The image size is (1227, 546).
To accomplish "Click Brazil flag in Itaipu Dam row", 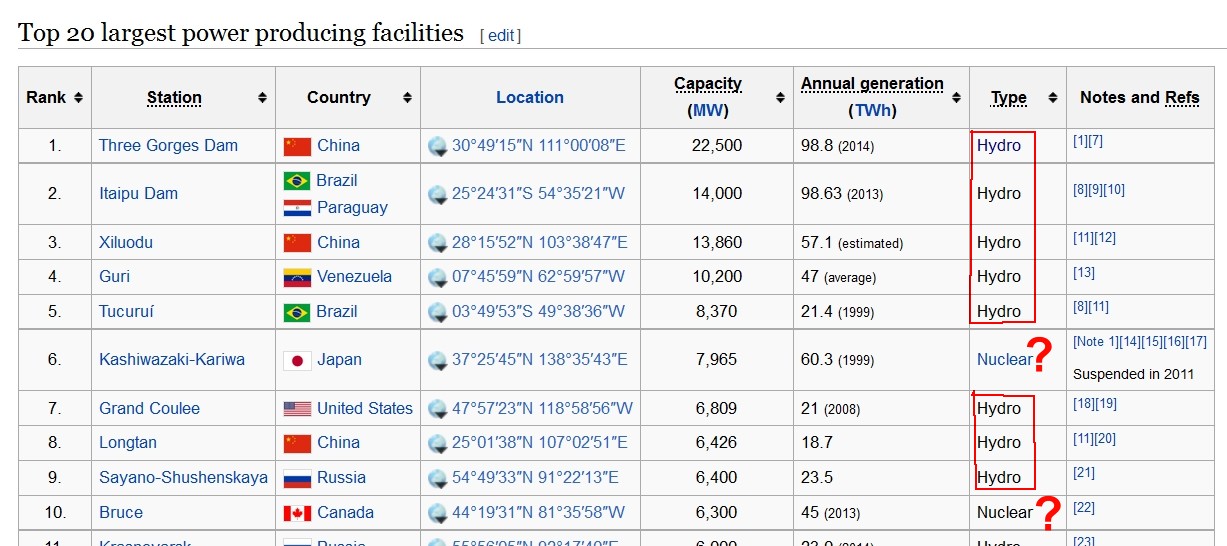I will (297, 181).
